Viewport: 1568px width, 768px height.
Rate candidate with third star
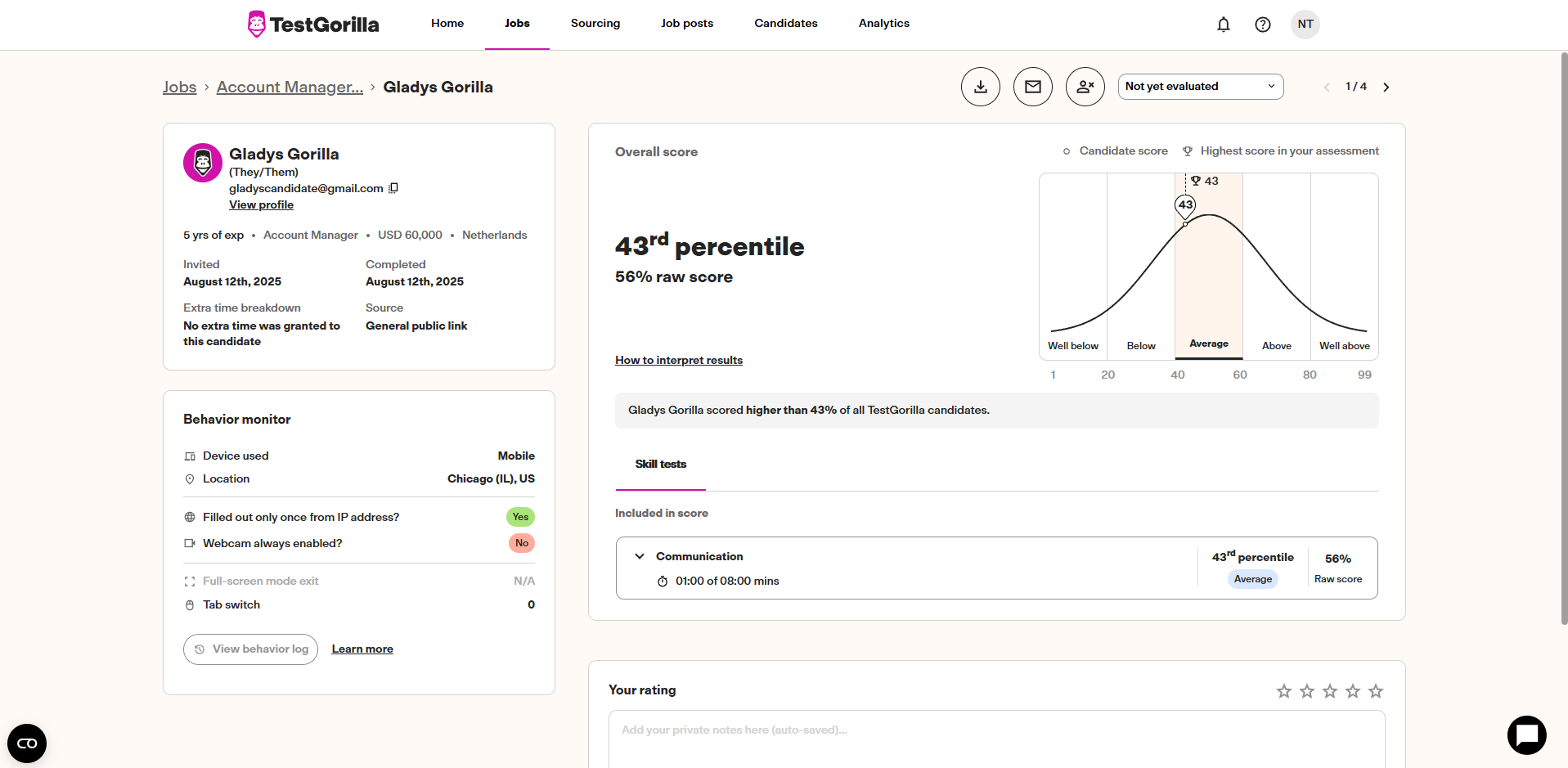click(x=1329, y=691)
